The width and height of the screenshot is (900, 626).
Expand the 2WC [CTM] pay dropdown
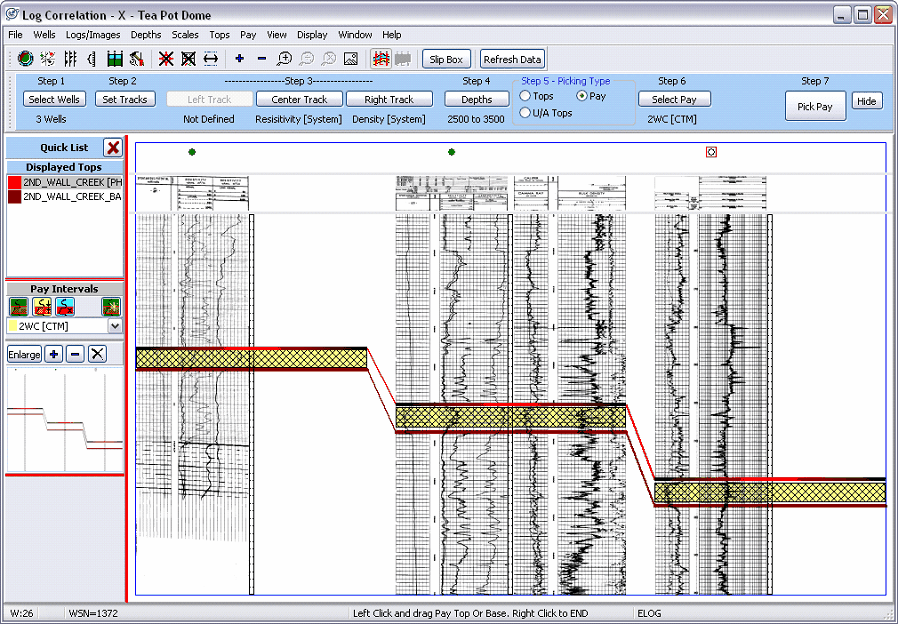tap(114, 326)
